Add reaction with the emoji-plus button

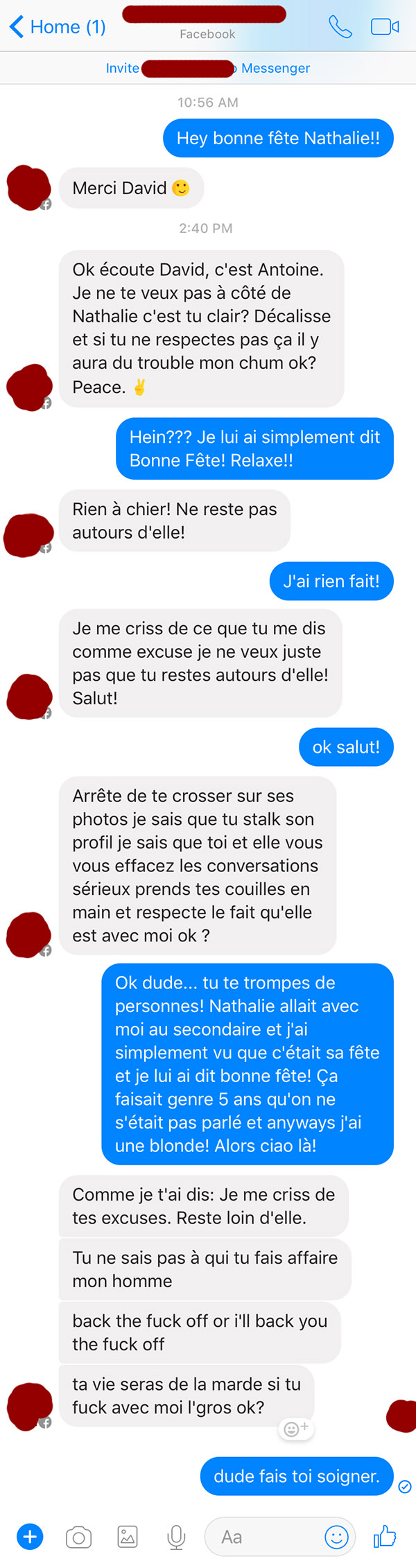[x=296, y=1429]
